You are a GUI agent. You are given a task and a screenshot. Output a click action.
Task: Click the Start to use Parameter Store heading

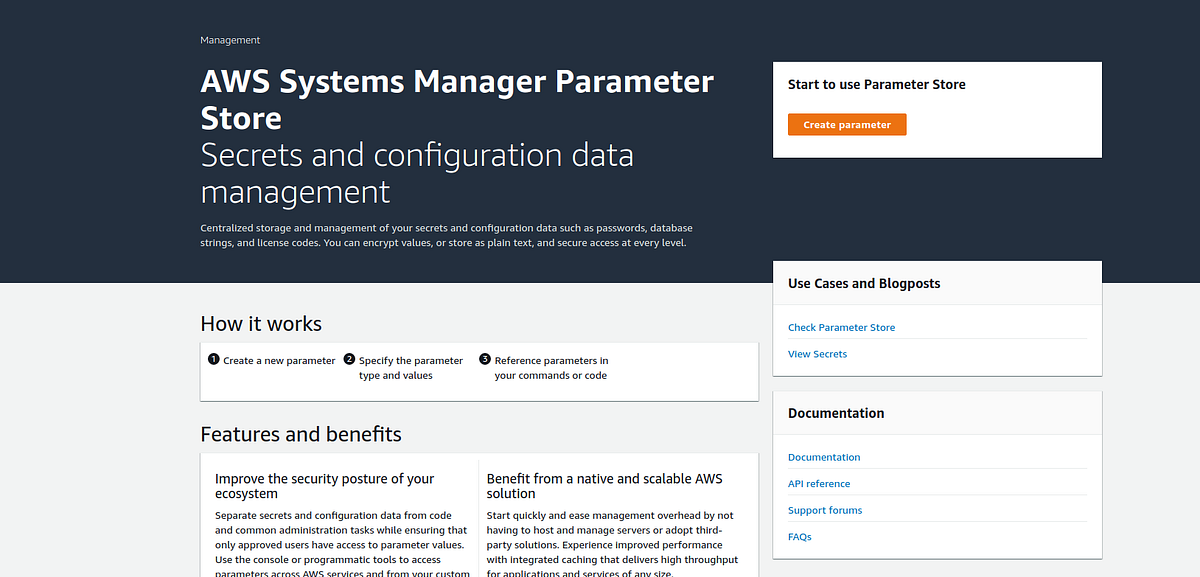point(876,84)
